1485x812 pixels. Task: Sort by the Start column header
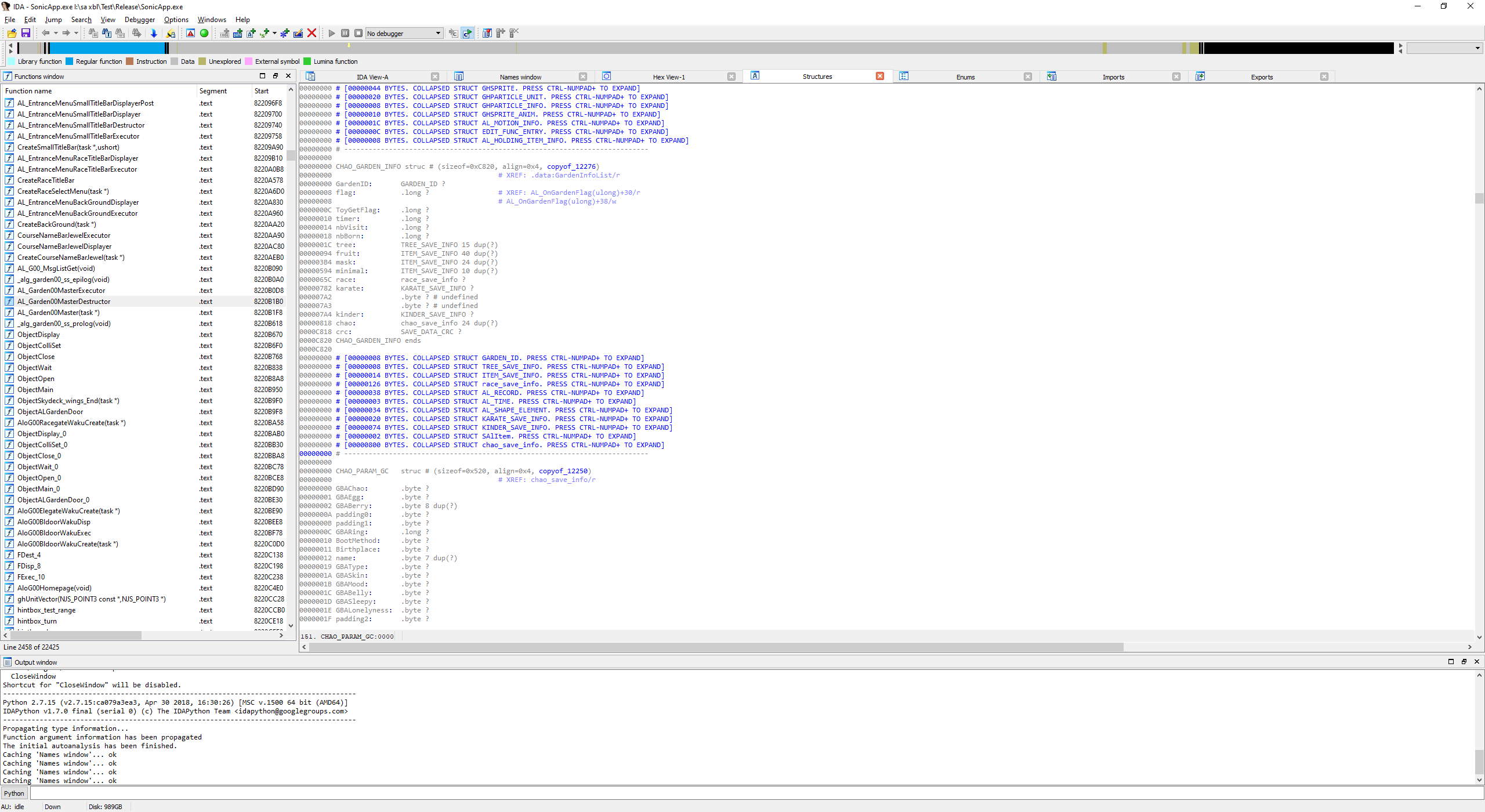pos(269,91)
